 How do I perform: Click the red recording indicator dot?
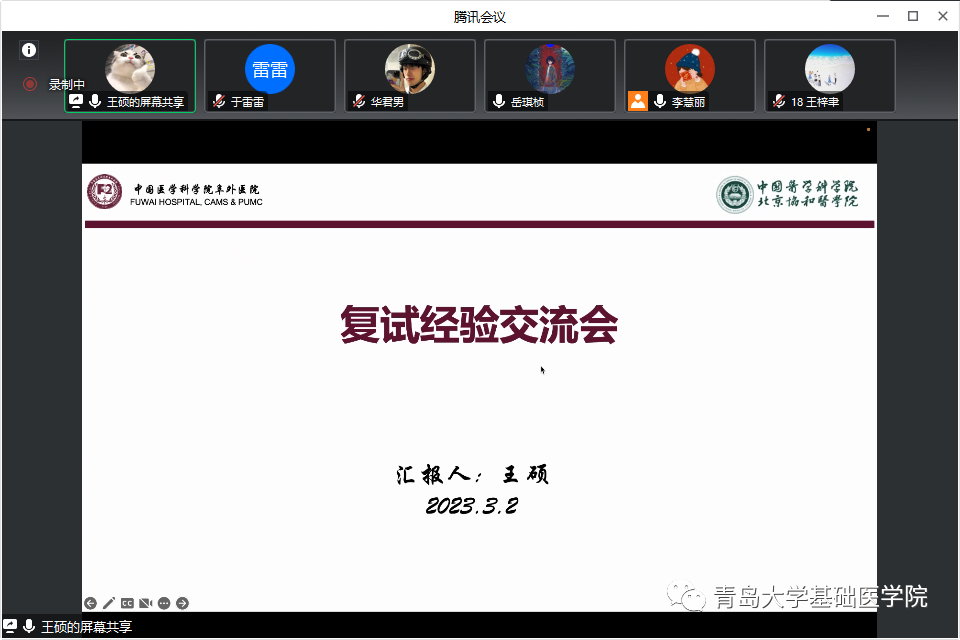pos(29,83)
